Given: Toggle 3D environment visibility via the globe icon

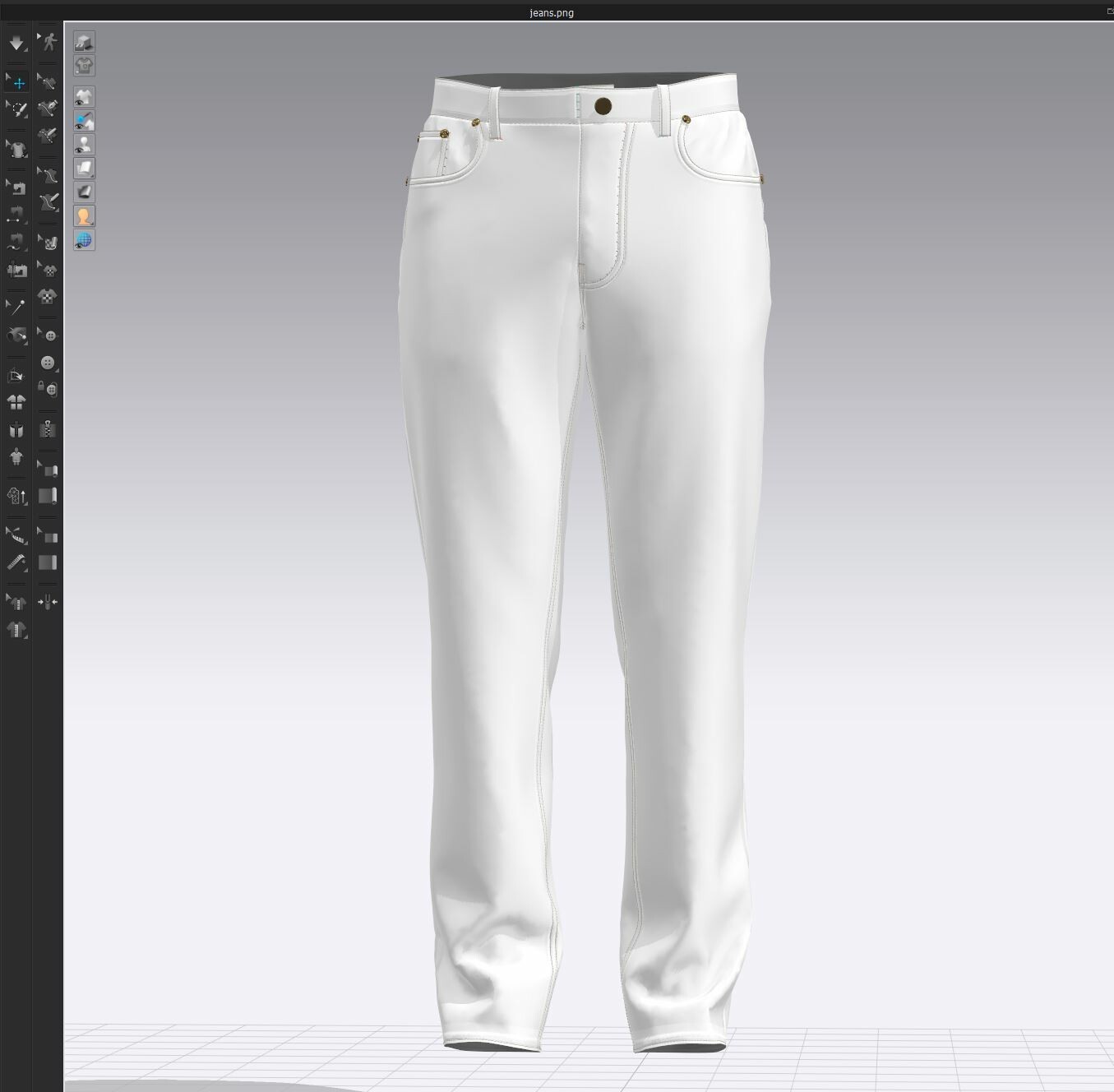Looking at the screenshot, I should pos(84,240).
